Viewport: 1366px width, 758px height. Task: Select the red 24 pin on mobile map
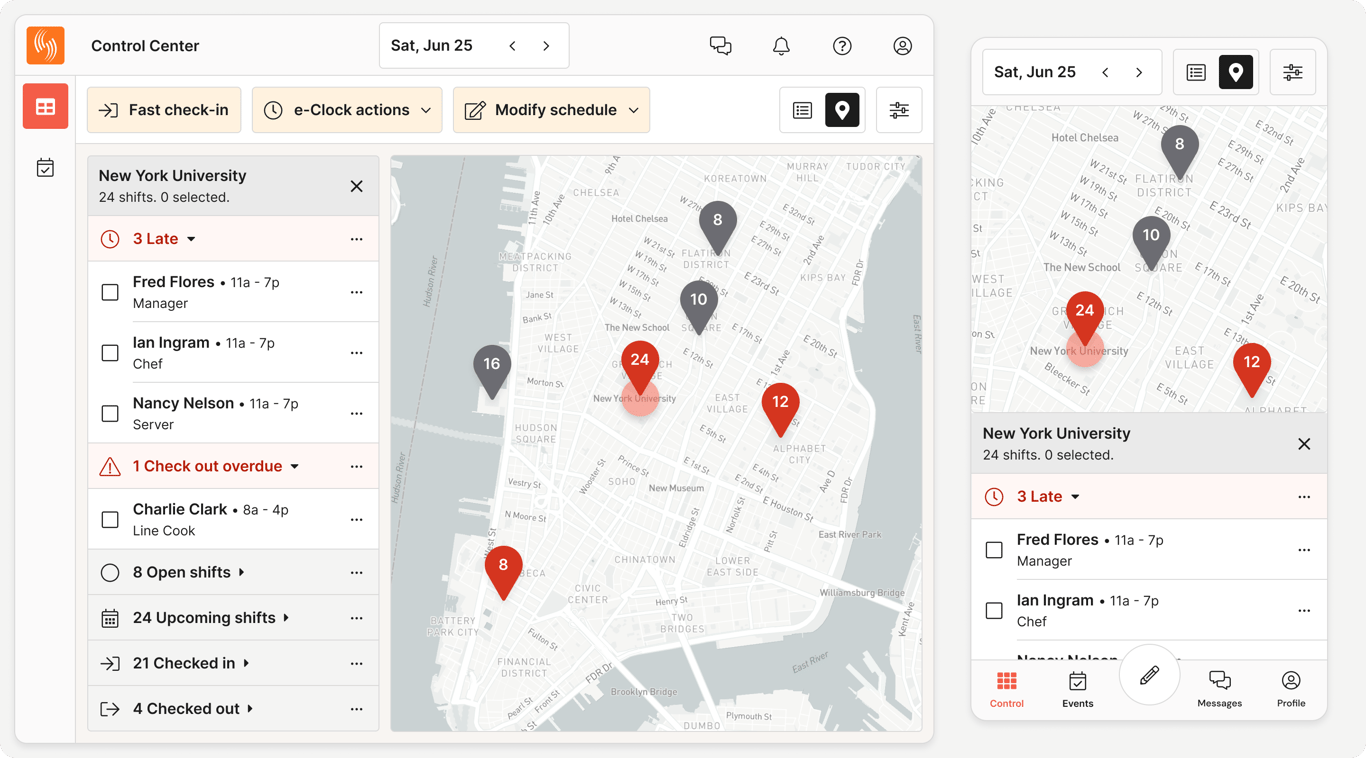coord(1084,318)
